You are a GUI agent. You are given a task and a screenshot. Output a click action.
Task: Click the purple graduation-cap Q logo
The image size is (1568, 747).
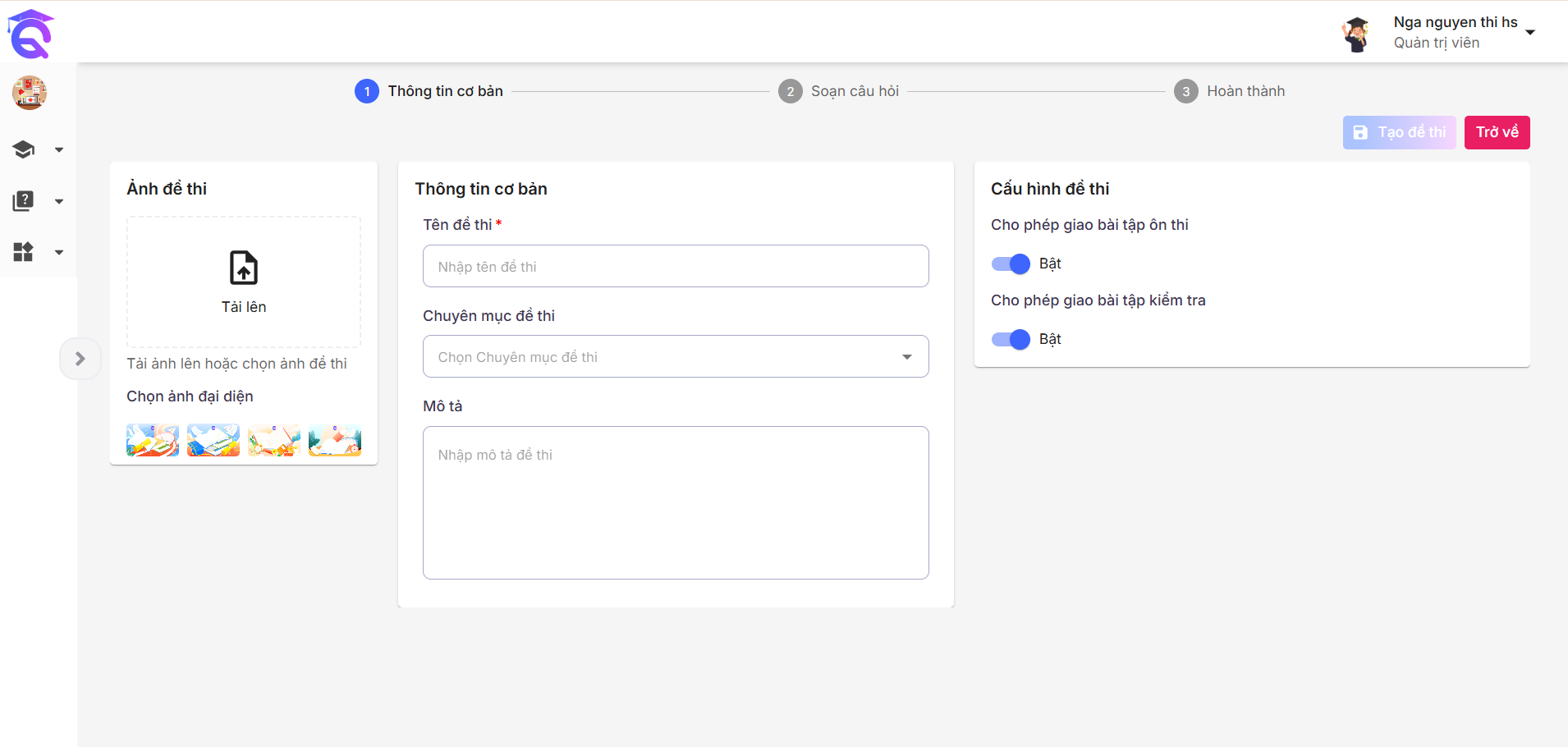[x=30, y=34]
